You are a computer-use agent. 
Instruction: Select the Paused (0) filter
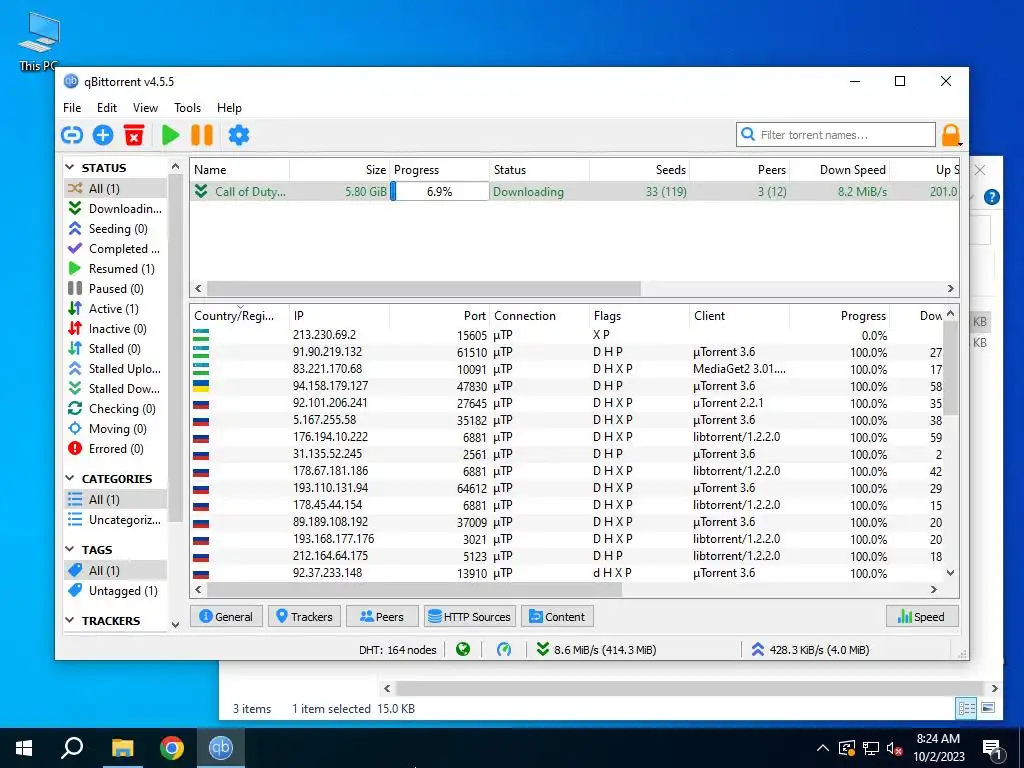(115, 289)
